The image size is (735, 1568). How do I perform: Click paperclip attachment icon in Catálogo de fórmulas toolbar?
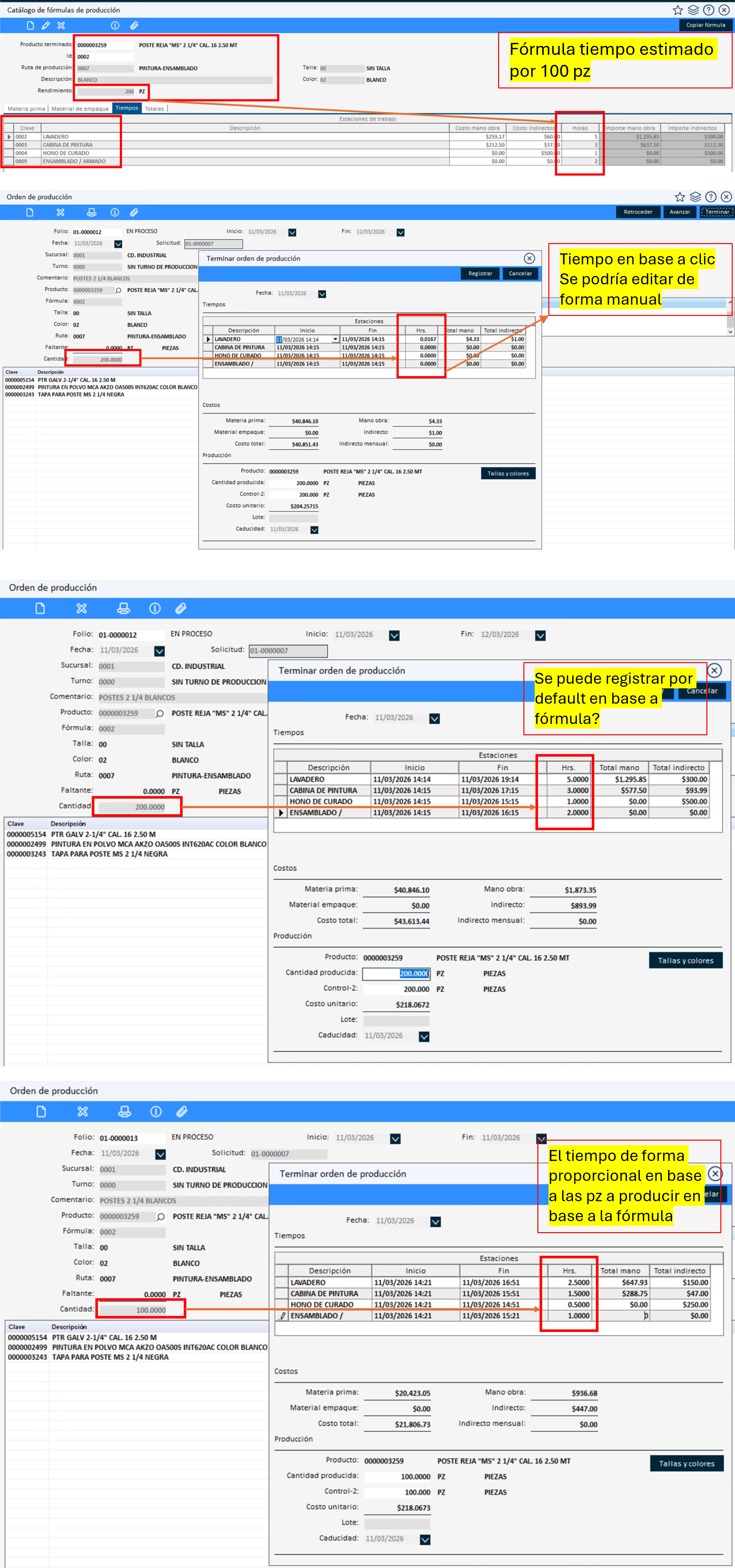134,26
